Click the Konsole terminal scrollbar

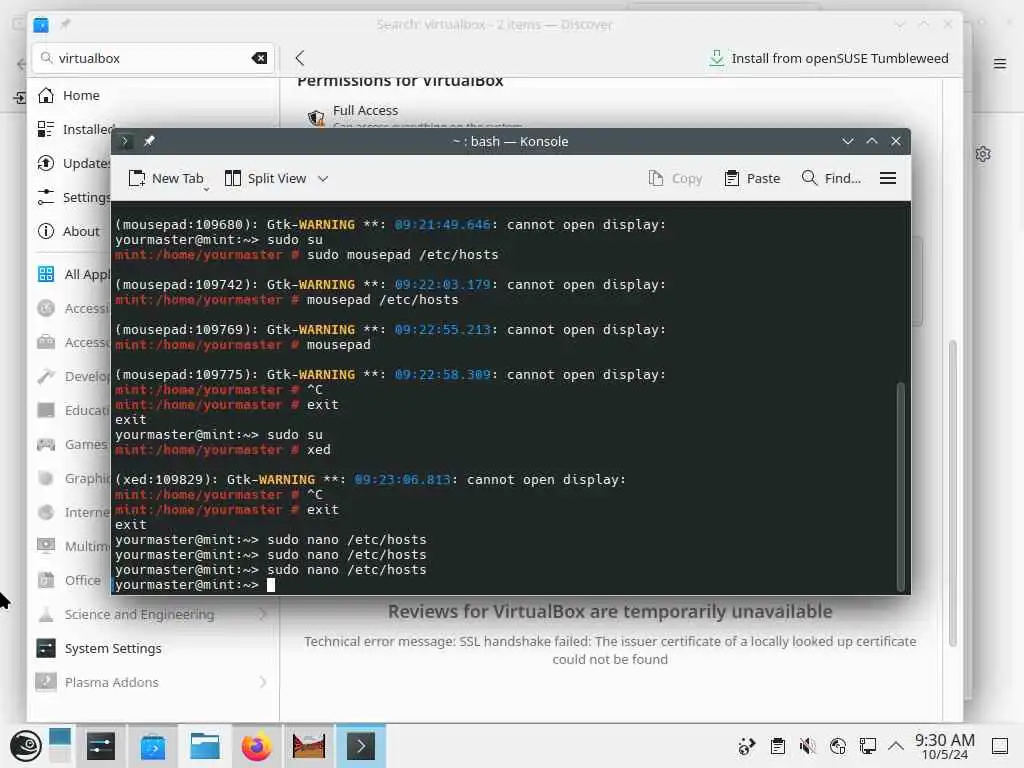(901, 486)
